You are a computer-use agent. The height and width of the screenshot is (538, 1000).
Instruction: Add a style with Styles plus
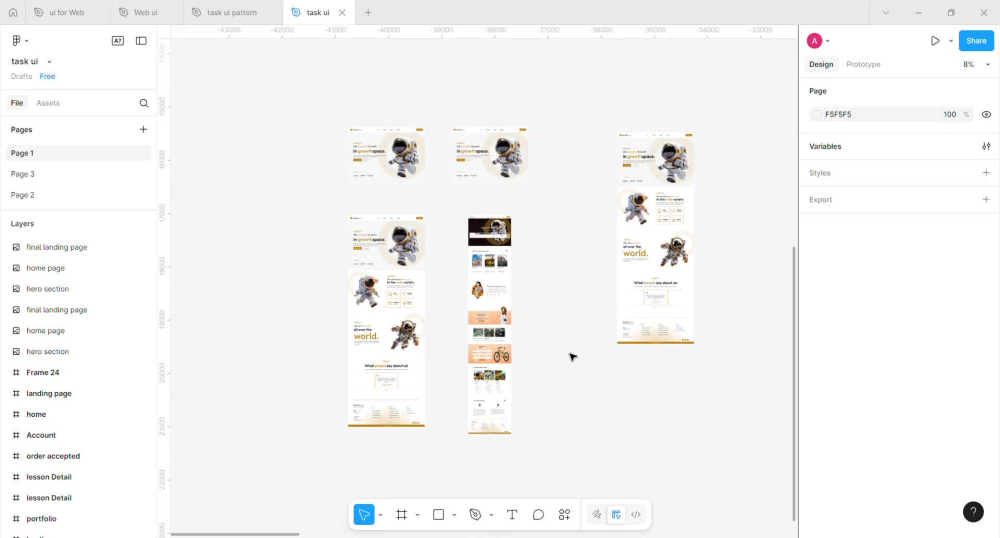pos(986,173)
